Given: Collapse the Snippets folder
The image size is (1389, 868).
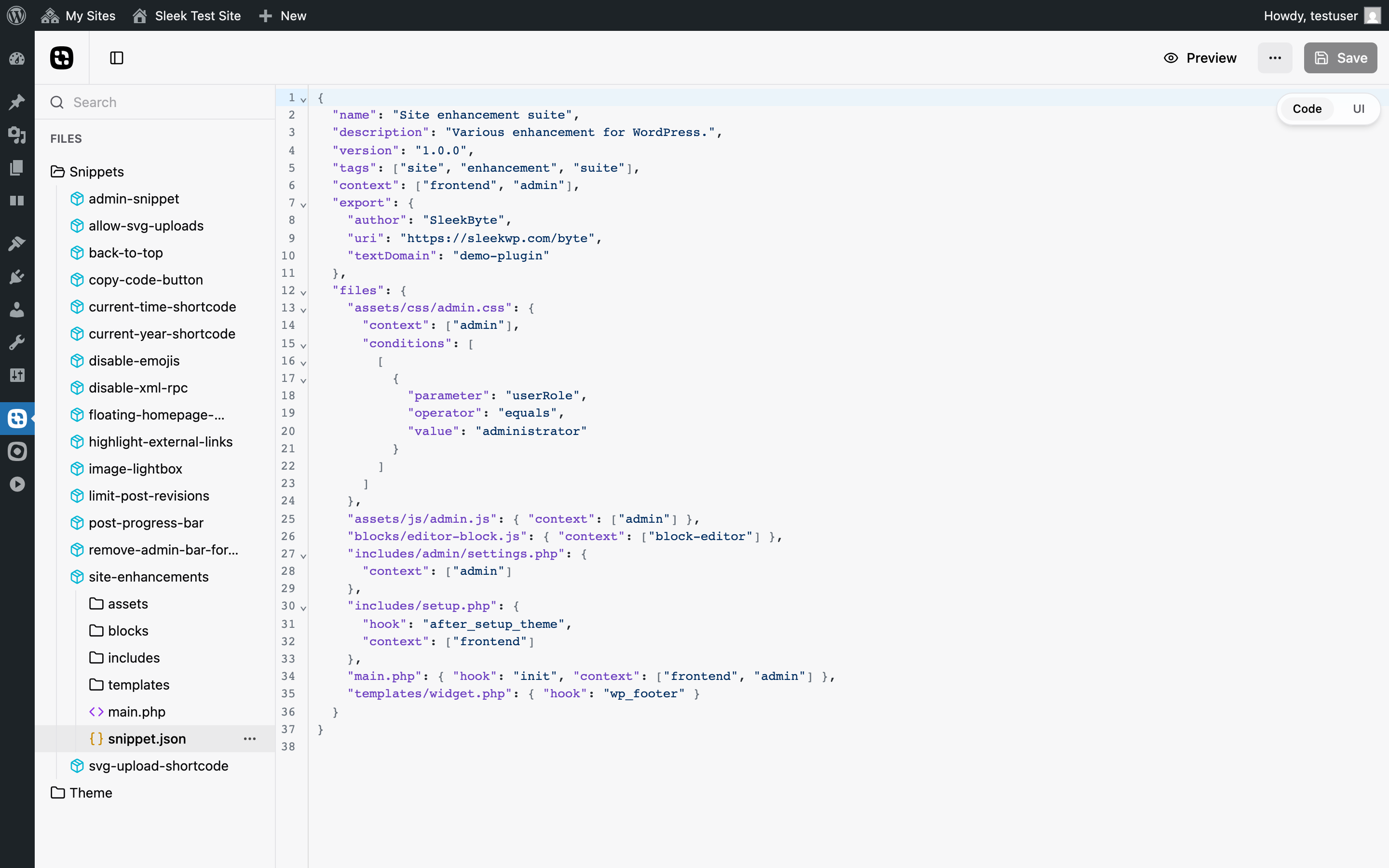Looking at the screenshot, I should point(87,172).
